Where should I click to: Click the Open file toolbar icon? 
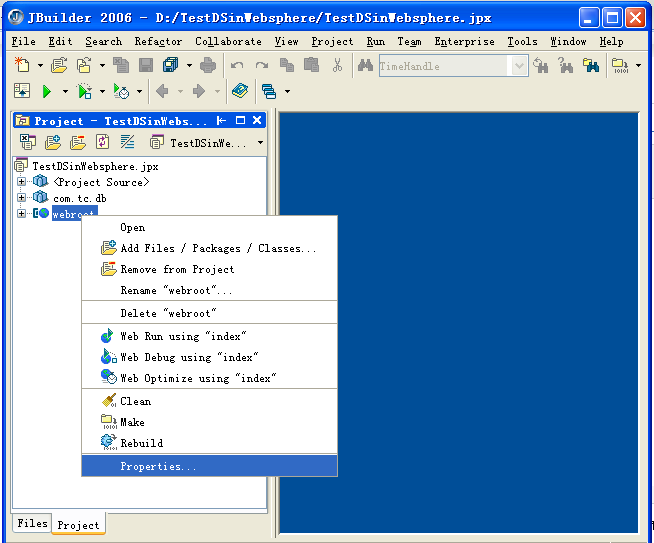[59, 65]
